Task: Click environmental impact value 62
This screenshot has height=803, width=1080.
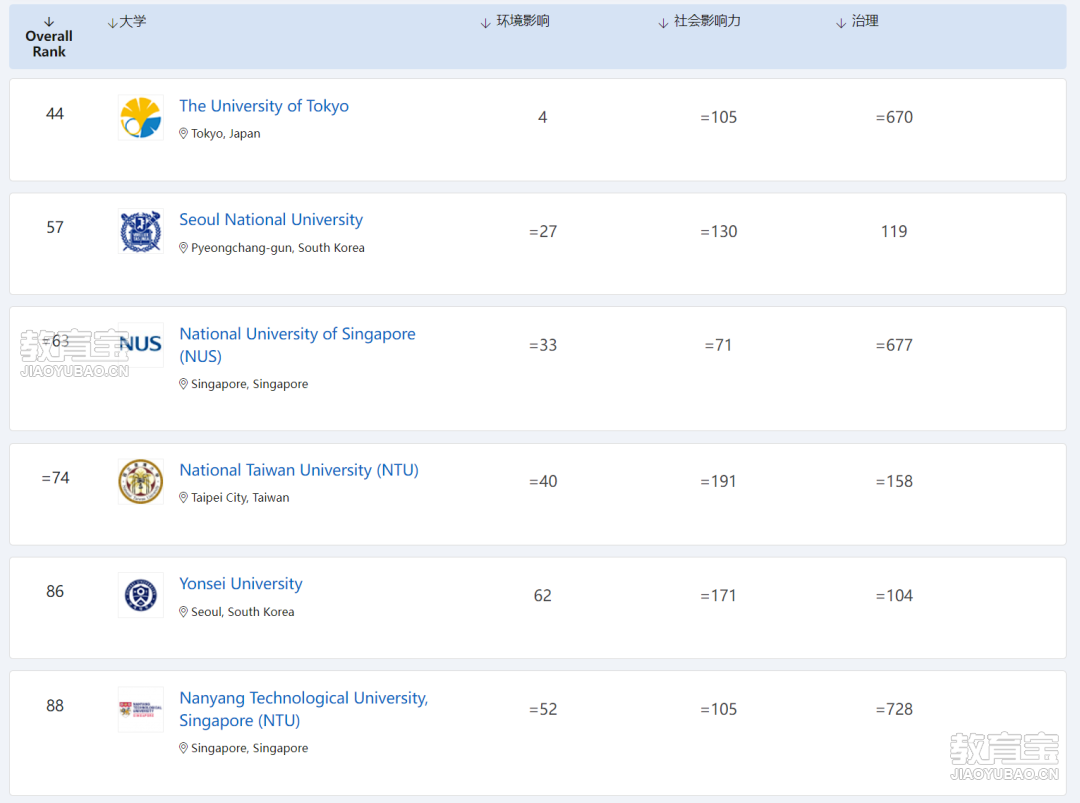Action: tap(543, 596)
